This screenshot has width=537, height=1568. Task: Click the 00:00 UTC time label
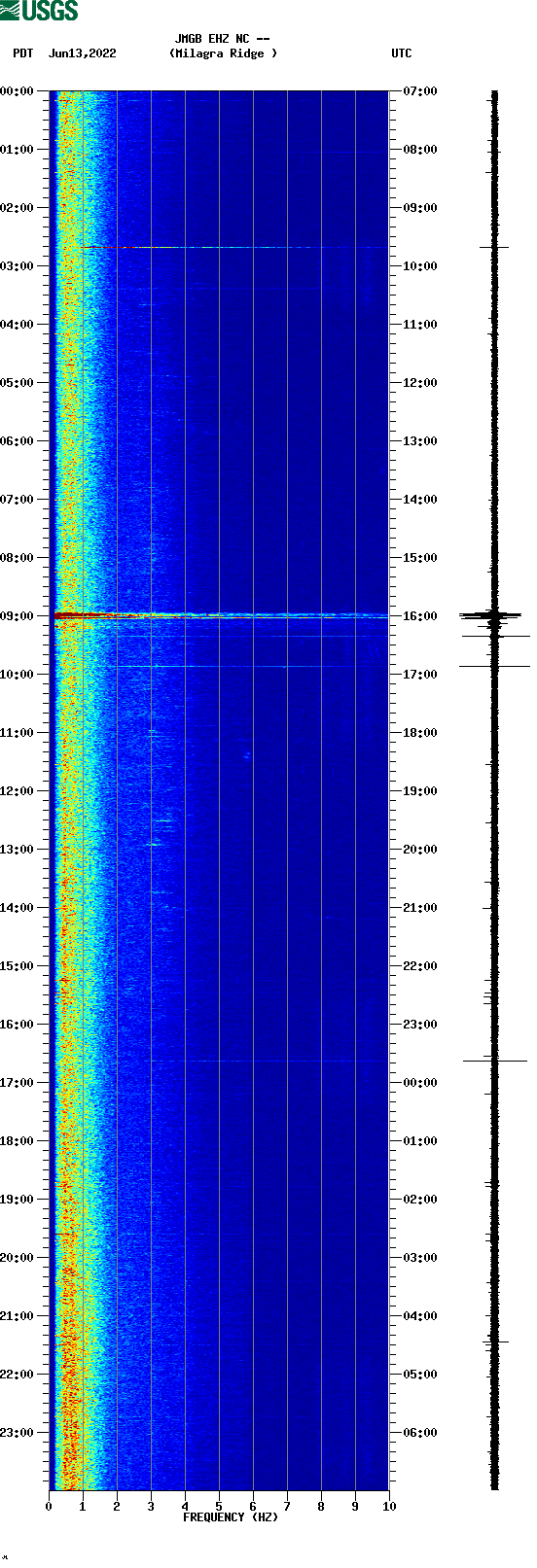420,1083
